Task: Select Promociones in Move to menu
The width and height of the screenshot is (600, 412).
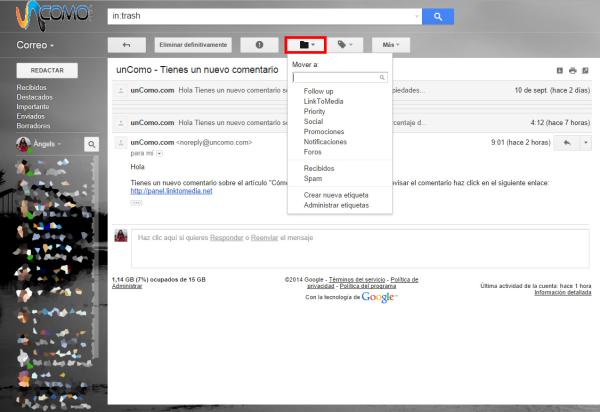Action: (x=324, y=132)
